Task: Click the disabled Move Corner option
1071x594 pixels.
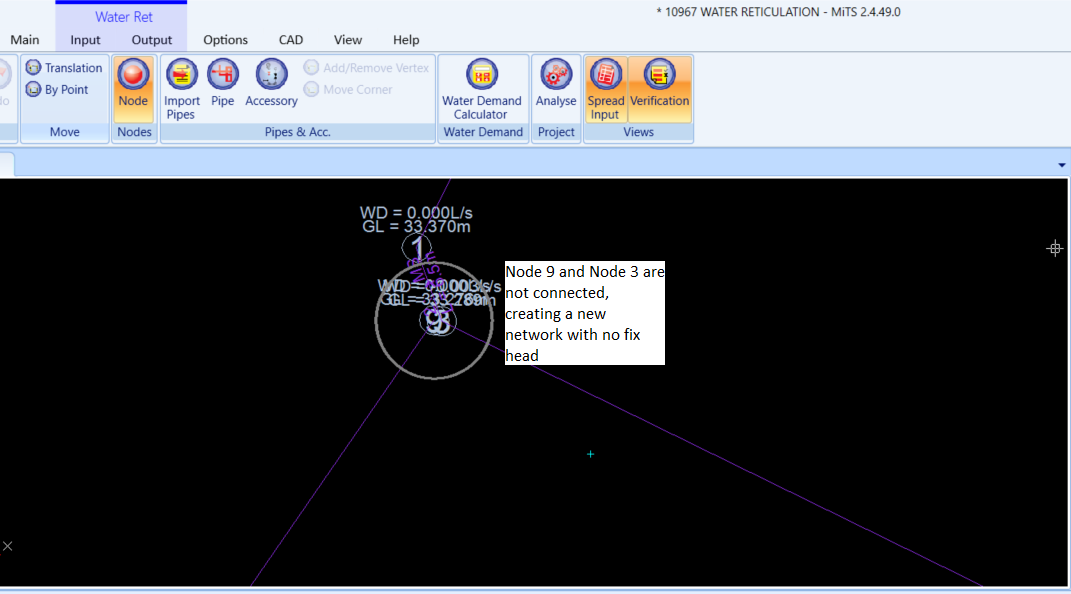Action: point(348,89)
